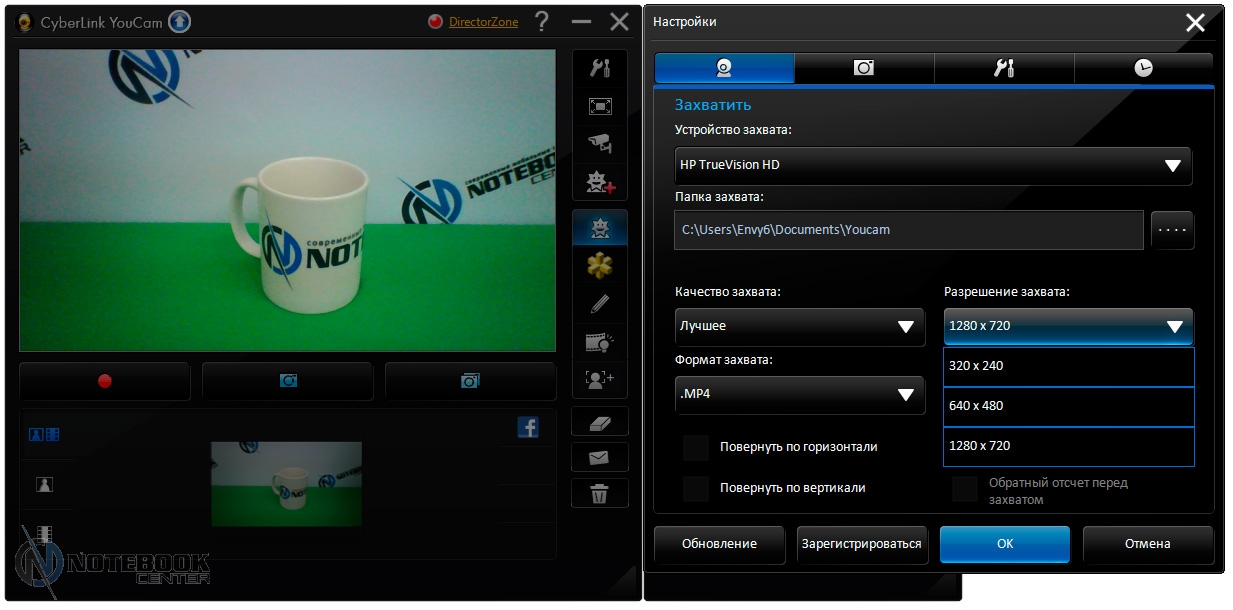Switch to the snapshot camera settings tab
Image resolution: width=1233 pixels, height=610 pixels.
point(864,67)
